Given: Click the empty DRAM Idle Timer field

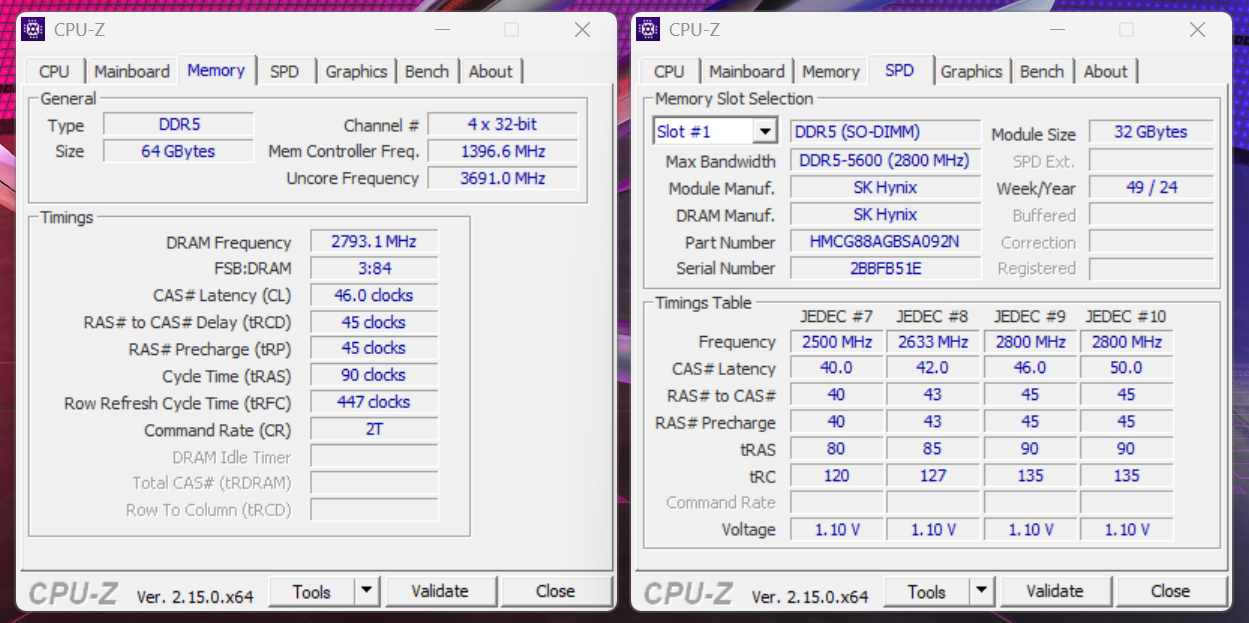Looking at the screenshot, I should (x=374, y=456).
